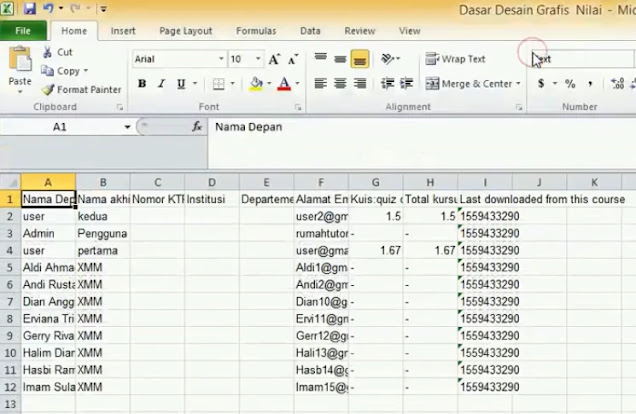
Task: Click the Orientation icon
Action: point(389,59)
